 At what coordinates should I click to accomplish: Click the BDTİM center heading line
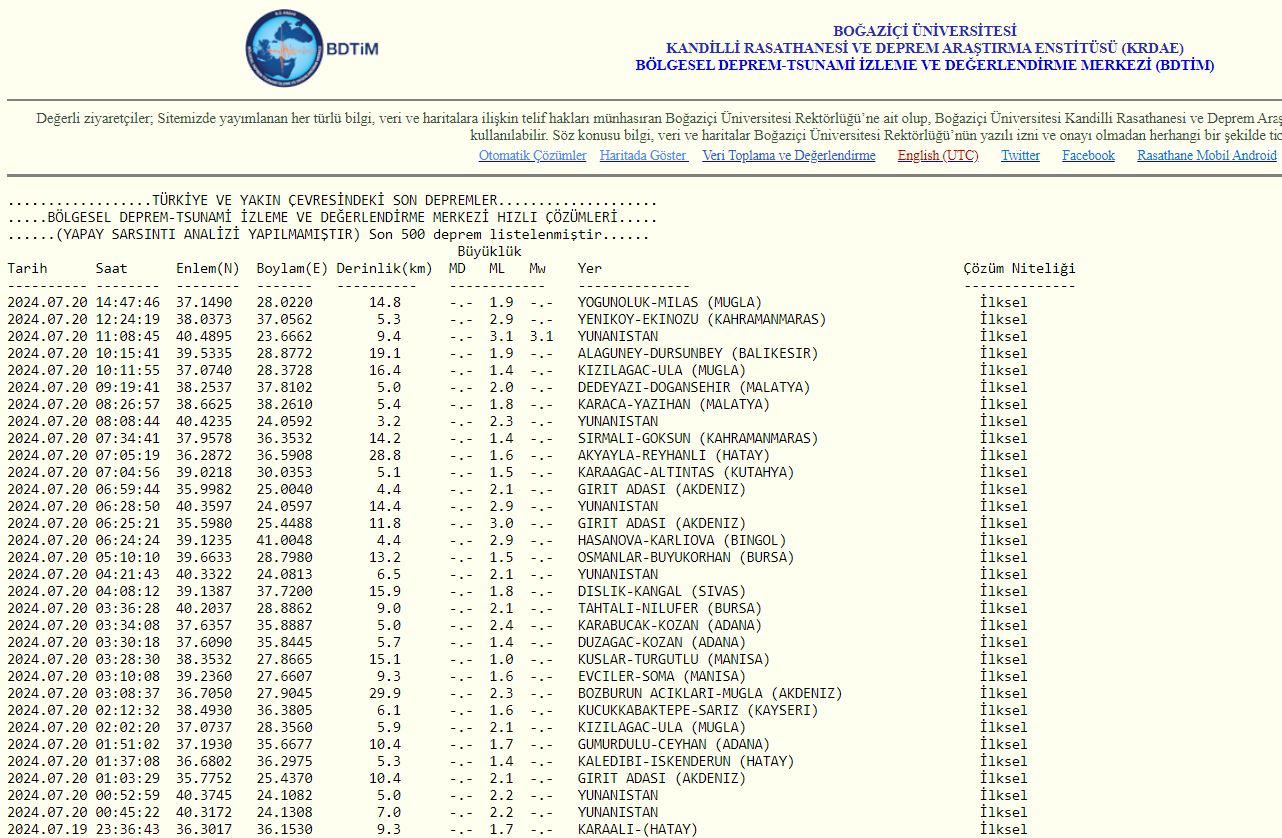(925, 65)
